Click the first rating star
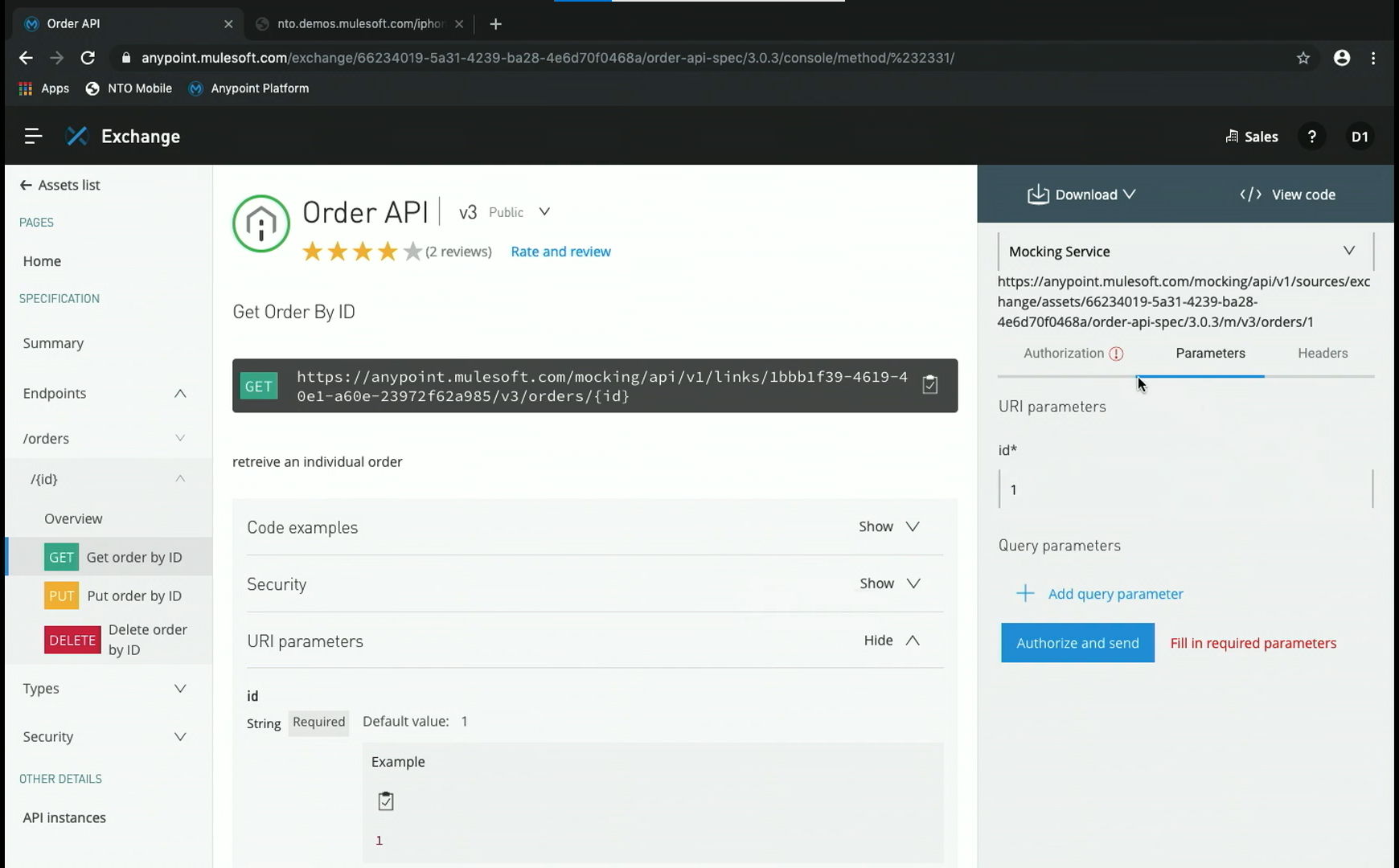 [x=312, y=252]
